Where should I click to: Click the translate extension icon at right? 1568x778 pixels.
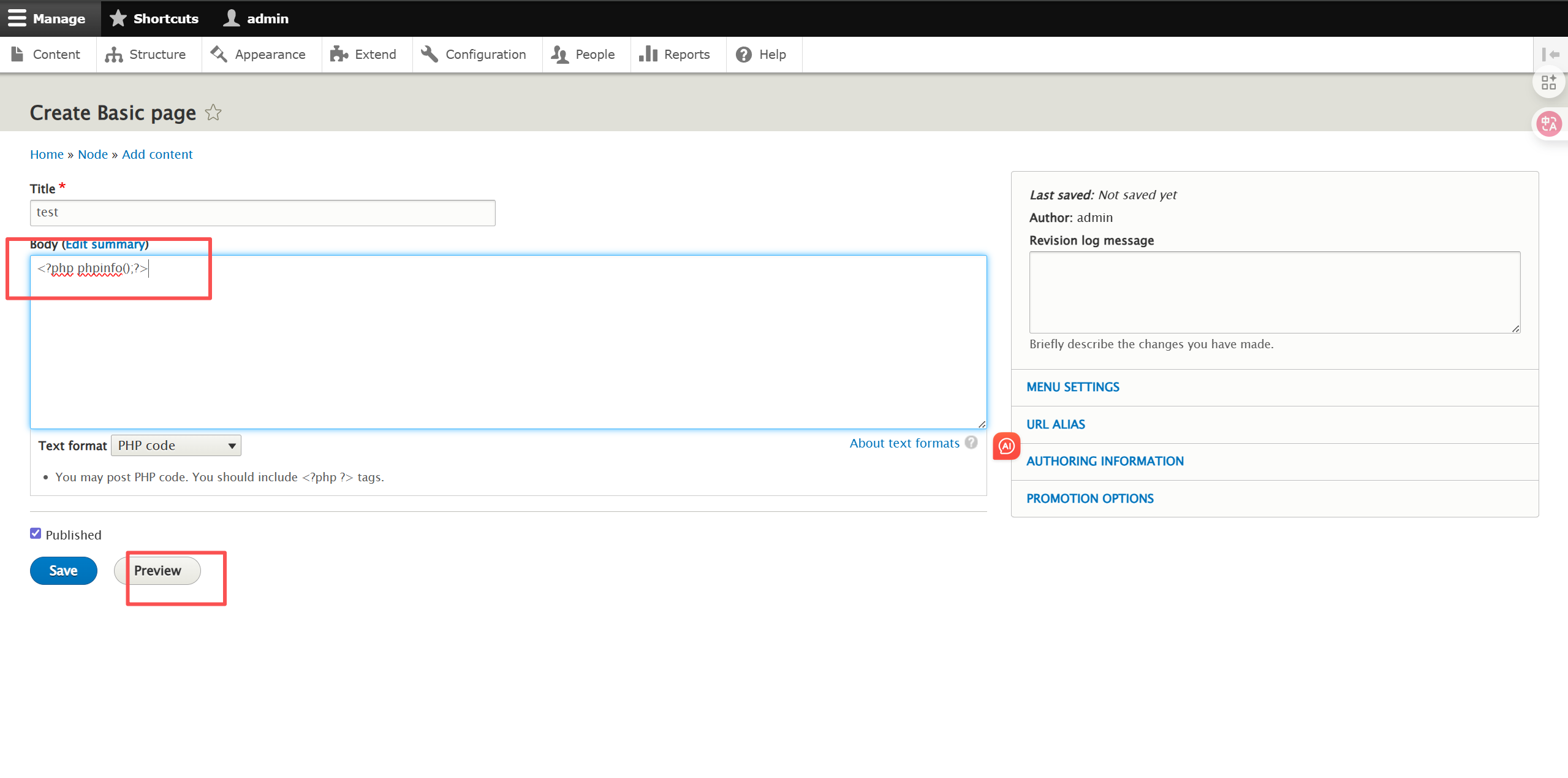pos(1549,124)
